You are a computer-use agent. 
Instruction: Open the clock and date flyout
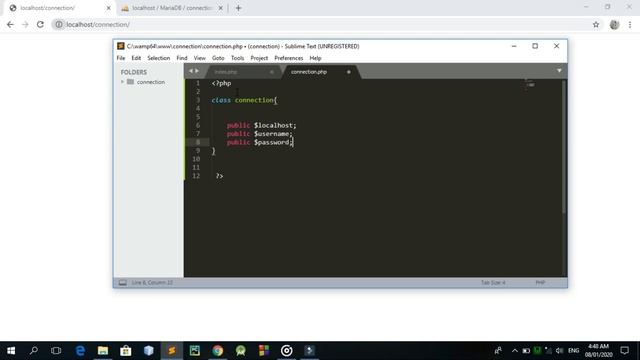coord(598,351)
